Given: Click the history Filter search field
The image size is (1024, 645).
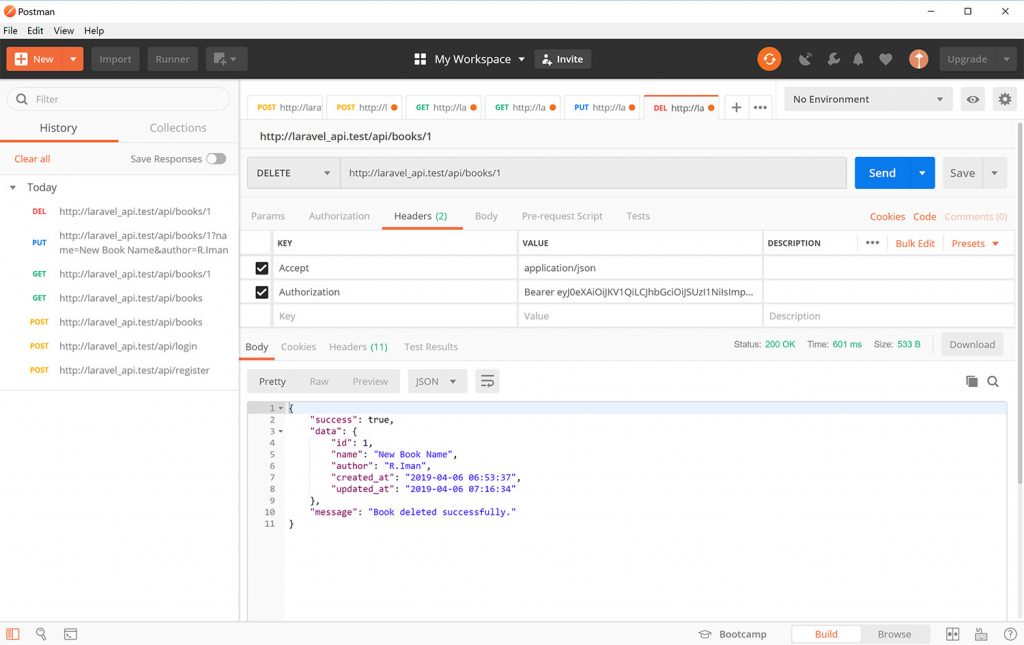Looking at the screenshot, I should pyautogui.click(x=118, y=99).
